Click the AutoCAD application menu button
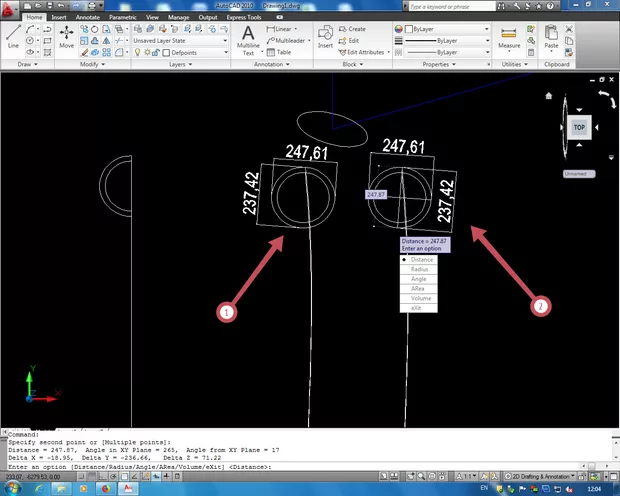 tap(10, 9)
